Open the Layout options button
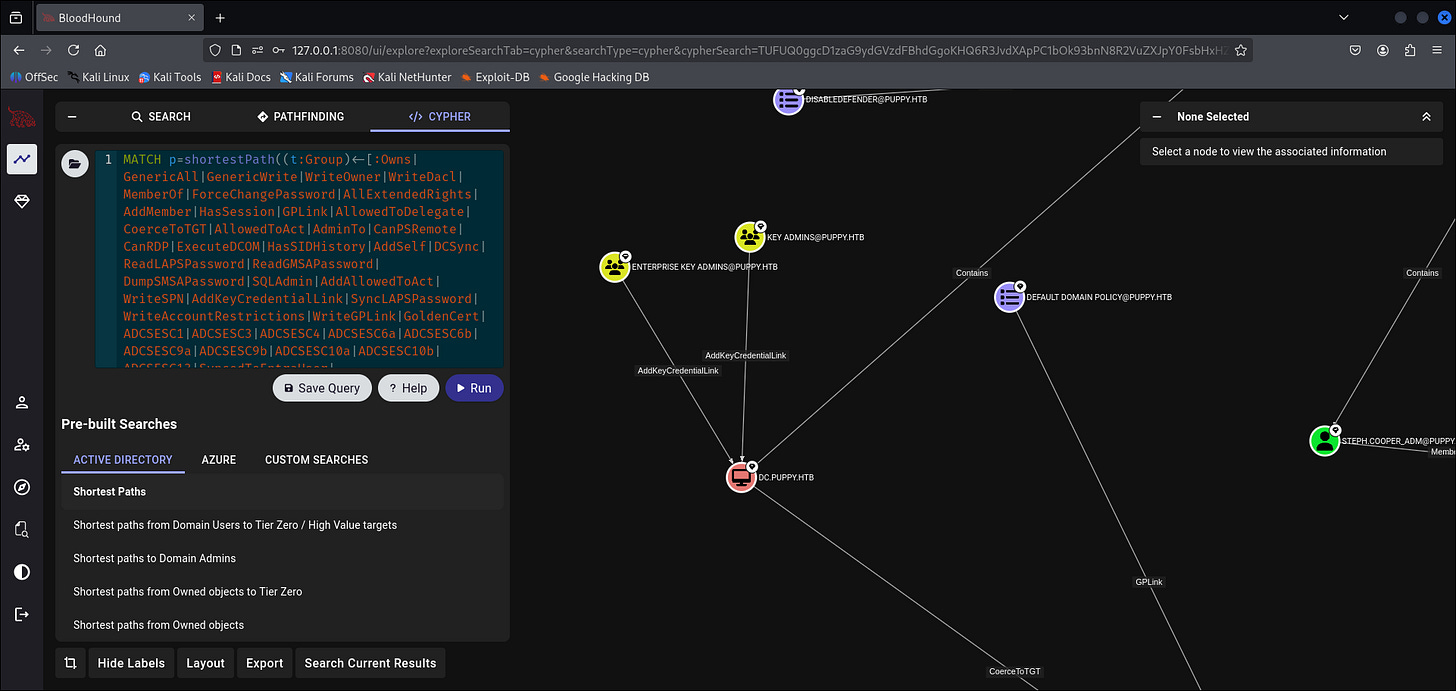1456x691 pixels. coord(205,663)
